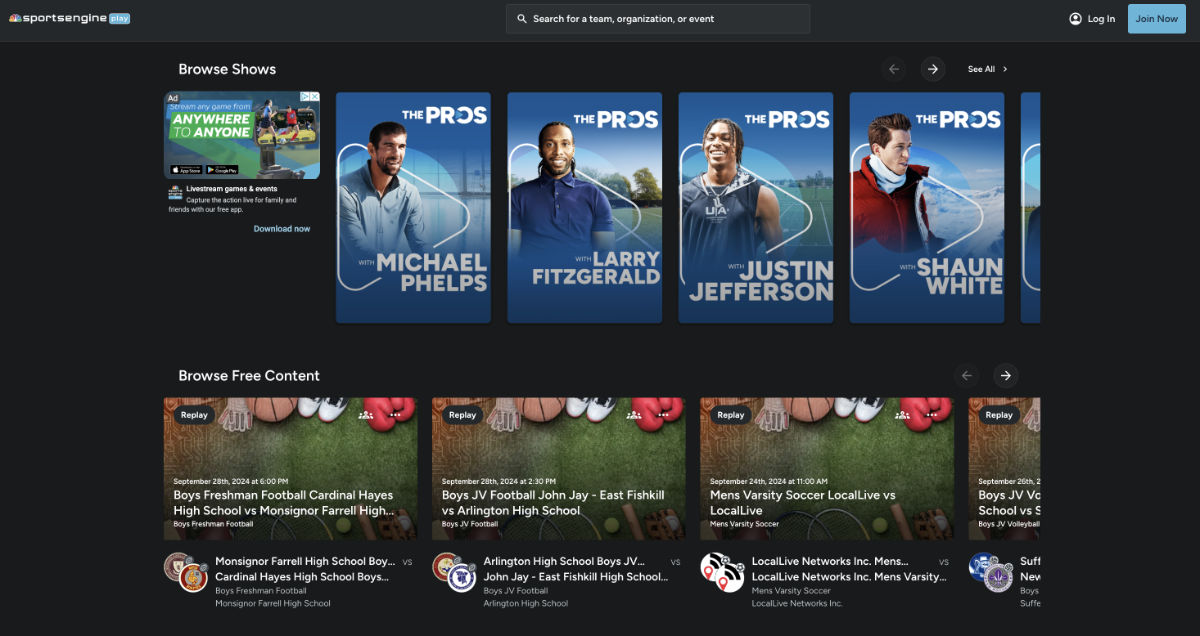The height and width of the screenshot is (636, 1200).
Task: Tap the App Store badge in the ad
Action: (x=186, y=170)
